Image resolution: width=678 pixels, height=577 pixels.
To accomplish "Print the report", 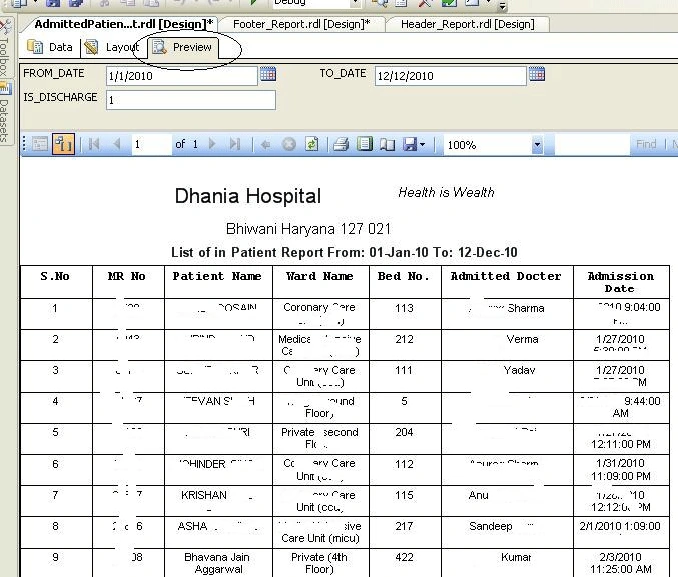I will coord(341,144).
